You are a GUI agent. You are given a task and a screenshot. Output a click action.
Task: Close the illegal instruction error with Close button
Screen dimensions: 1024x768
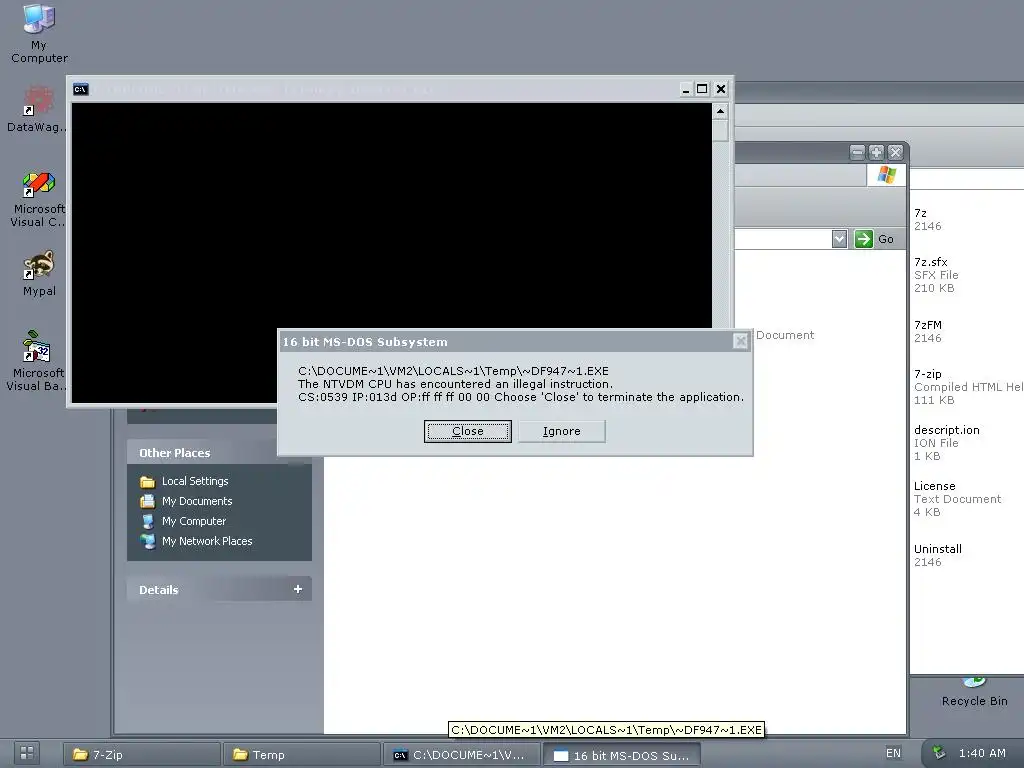tap(468, 431)
